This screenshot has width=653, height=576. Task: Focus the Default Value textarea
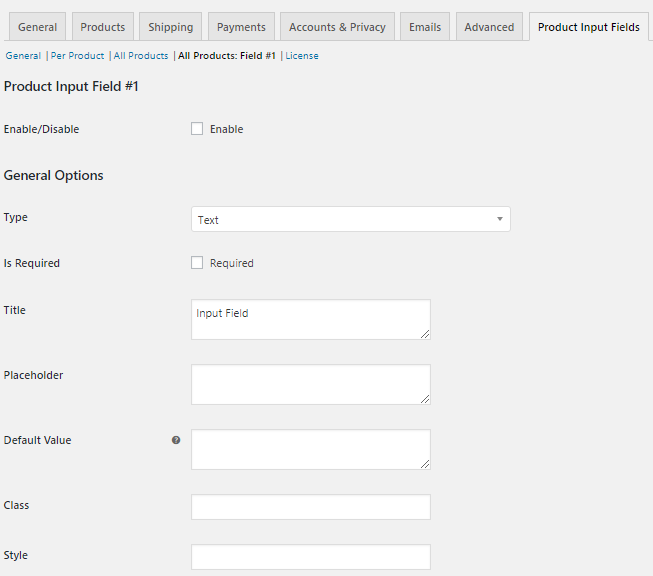pyautogui.click(x=311, y=449)
